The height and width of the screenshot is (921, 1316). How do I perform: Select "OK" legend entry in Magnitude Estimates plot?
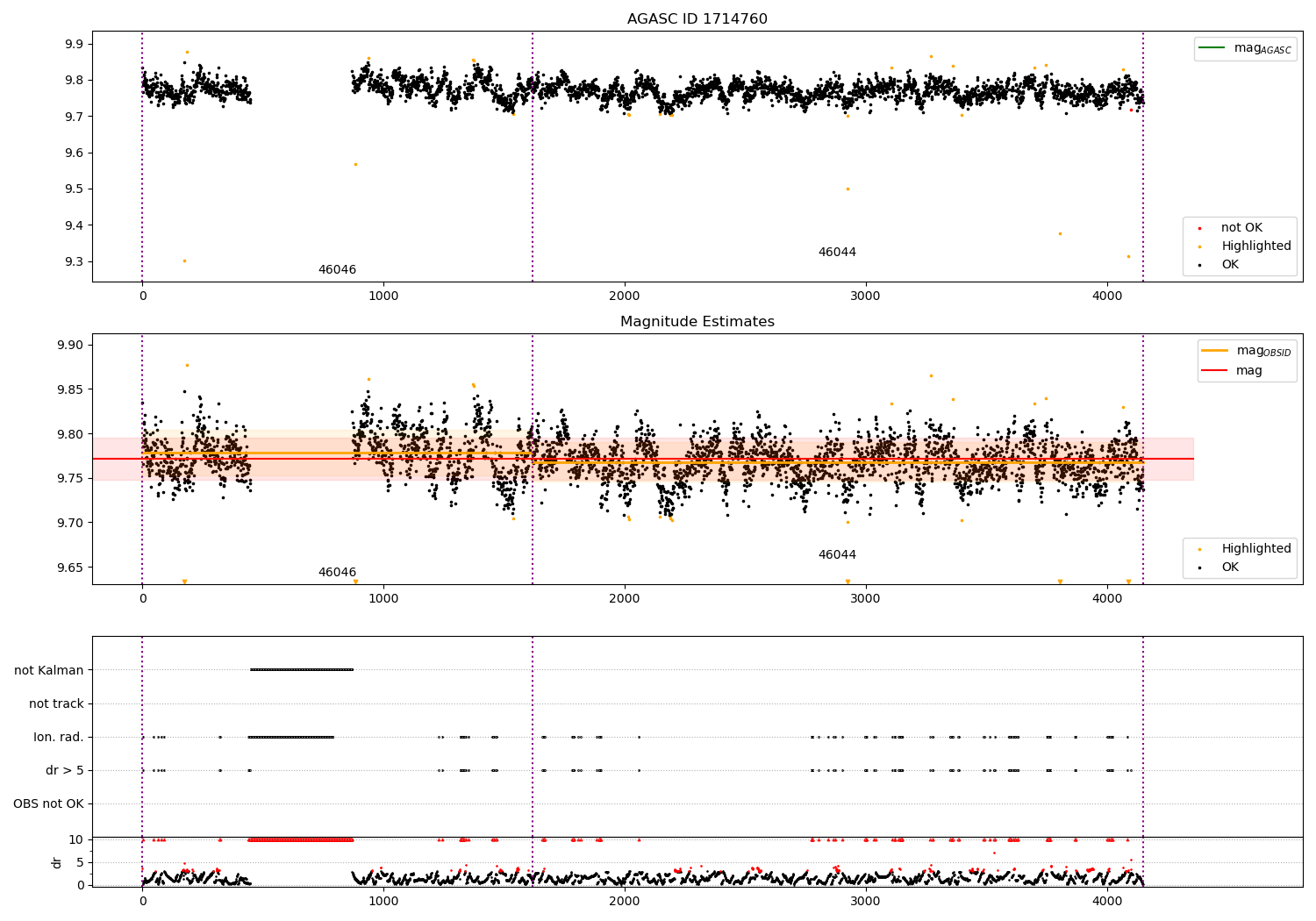coord(1230,568)
